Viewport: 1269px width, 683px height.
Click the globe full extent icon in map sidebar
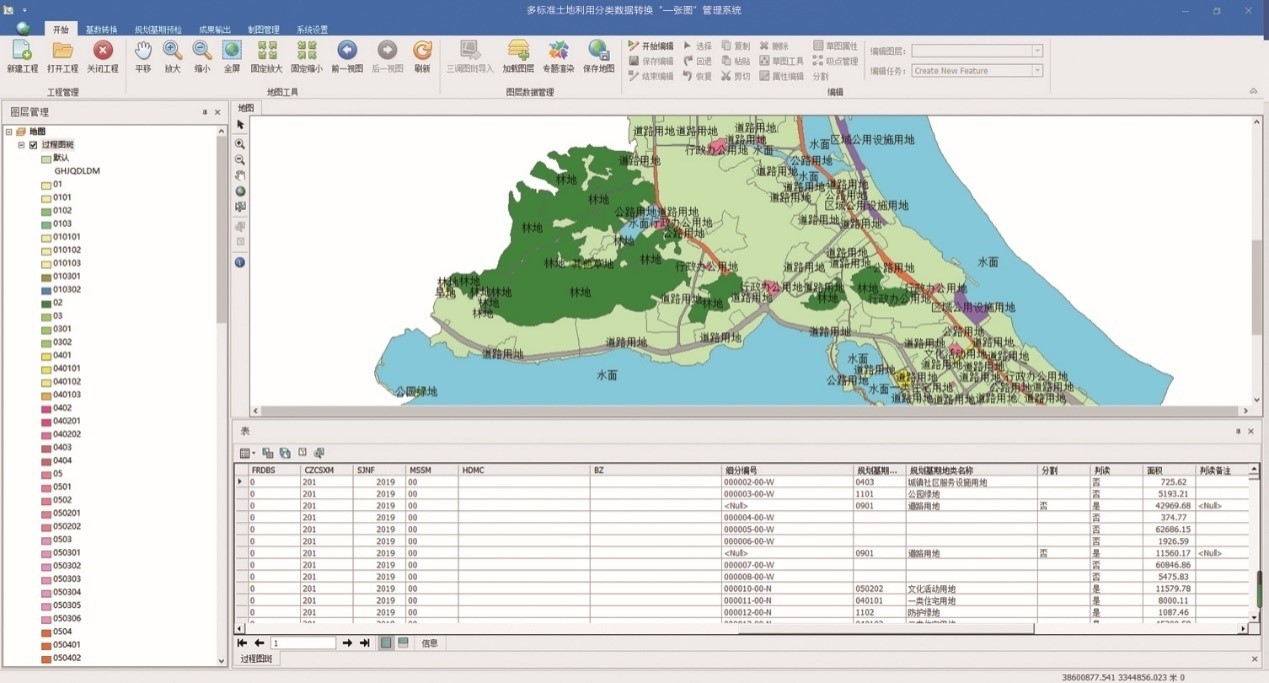(240, 191)
